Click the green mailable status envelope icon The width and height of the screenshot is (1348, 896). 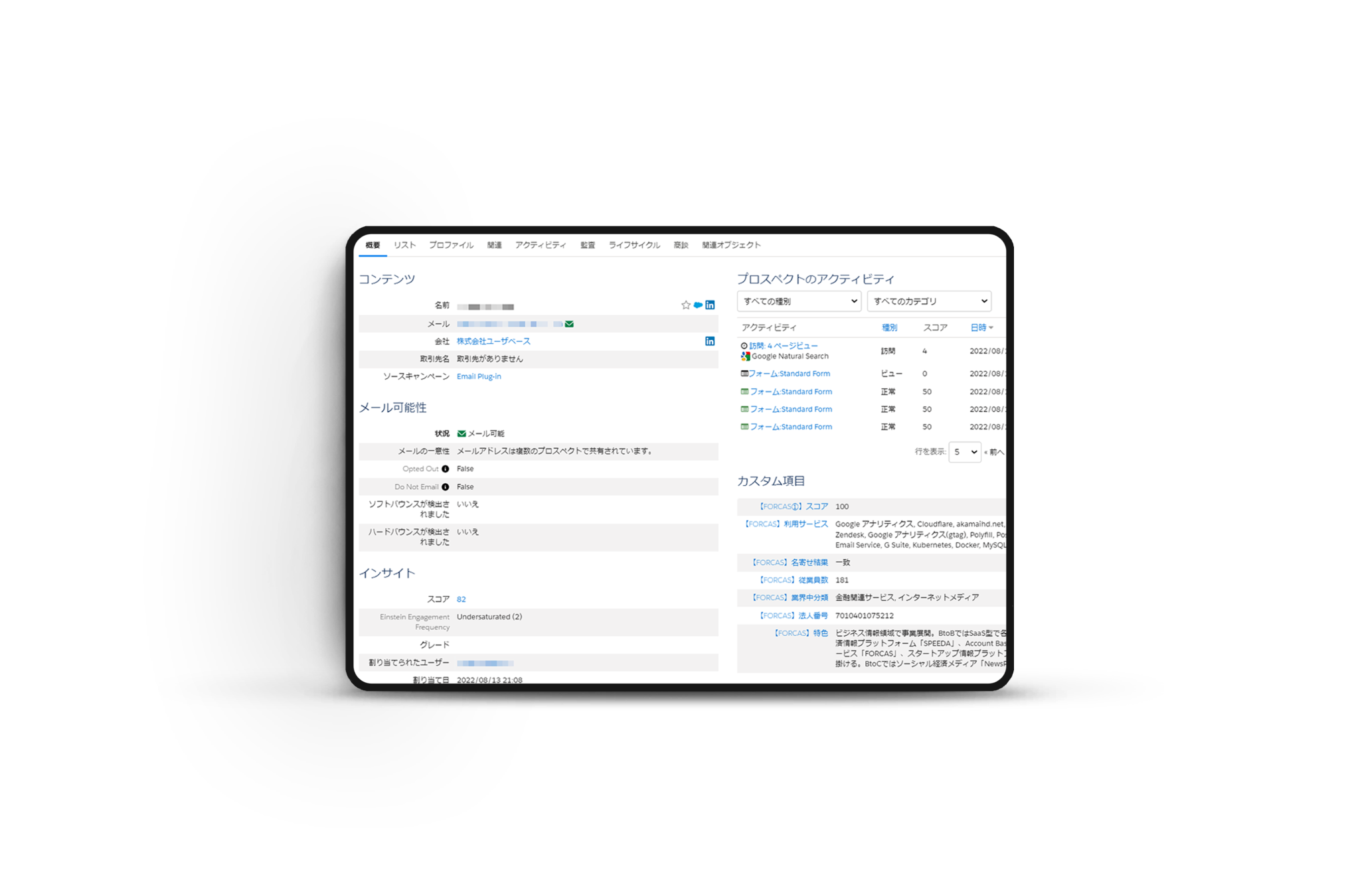tap(462, 433)
